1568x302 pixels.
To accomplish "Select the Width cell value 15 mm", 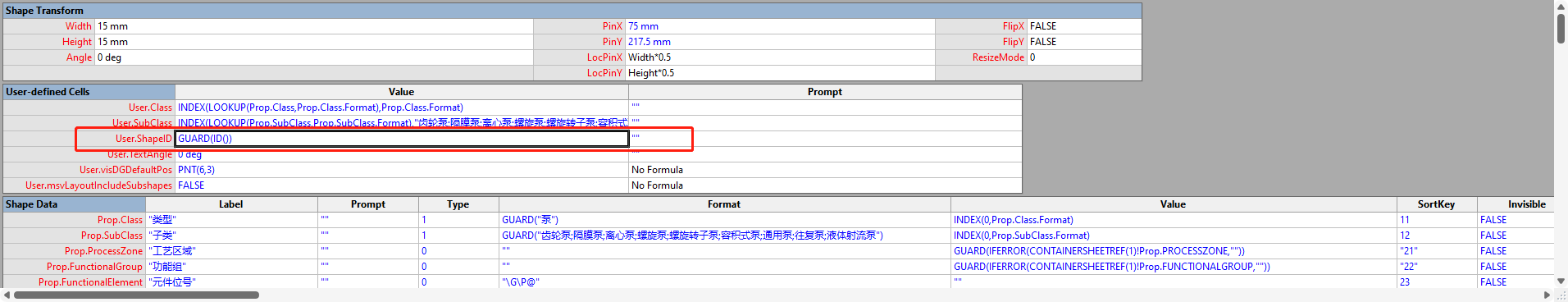I will [x=314, y=26].
